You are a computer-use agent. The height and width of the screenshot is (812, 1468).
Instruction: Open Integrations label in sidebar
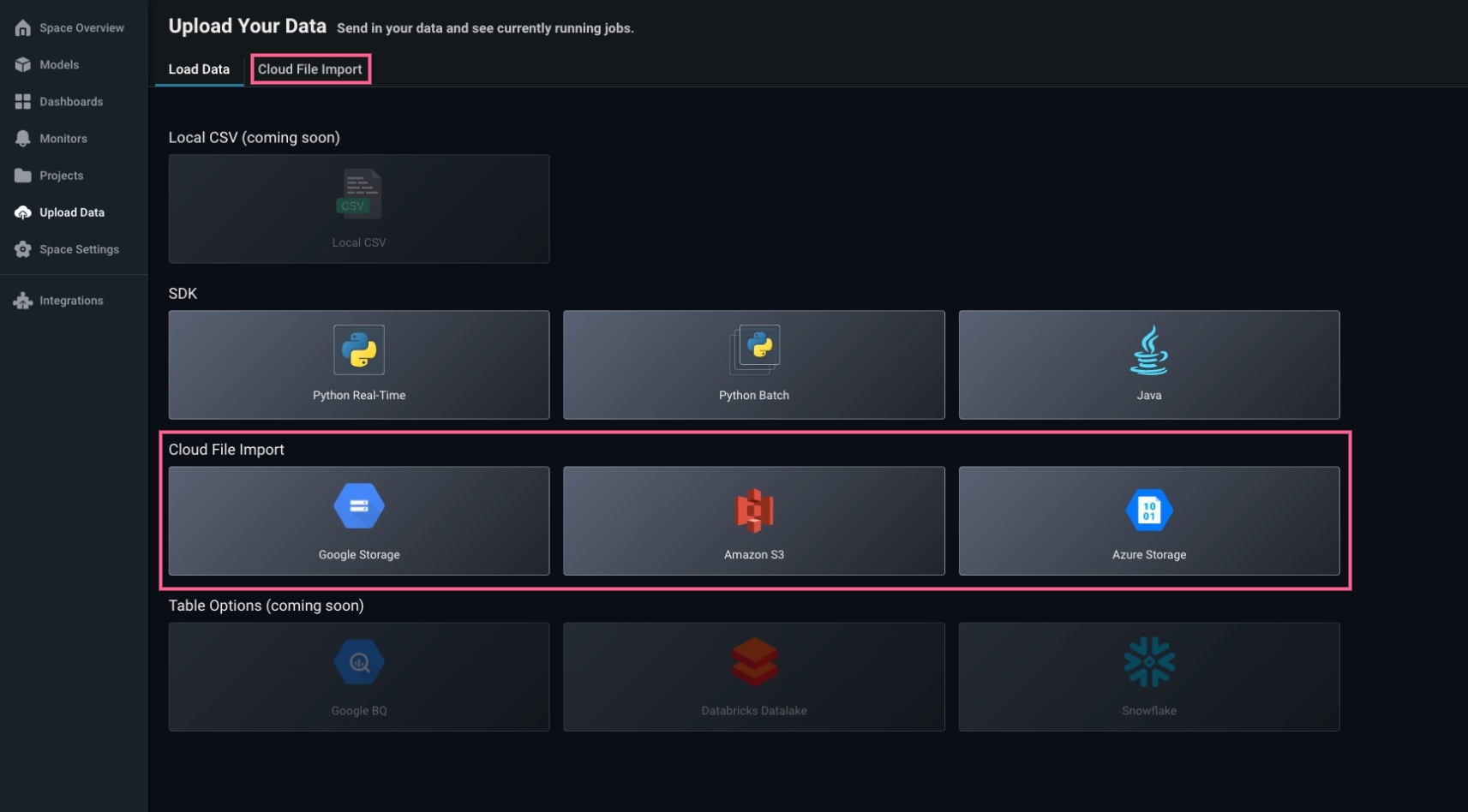coord(71,301)
